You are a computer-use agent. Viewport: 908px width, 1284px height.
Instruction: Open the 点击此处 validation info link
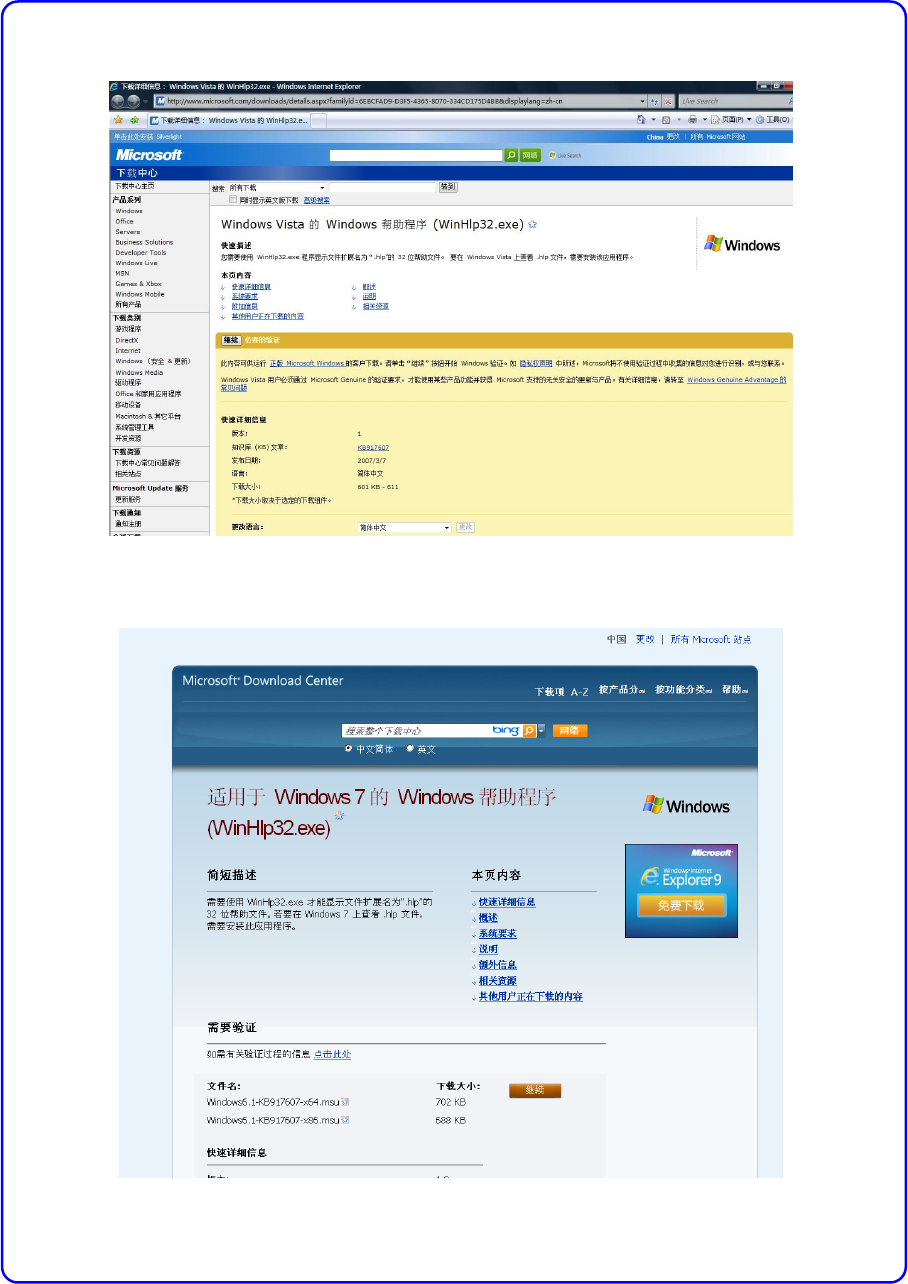click(x=333, y=1054)
